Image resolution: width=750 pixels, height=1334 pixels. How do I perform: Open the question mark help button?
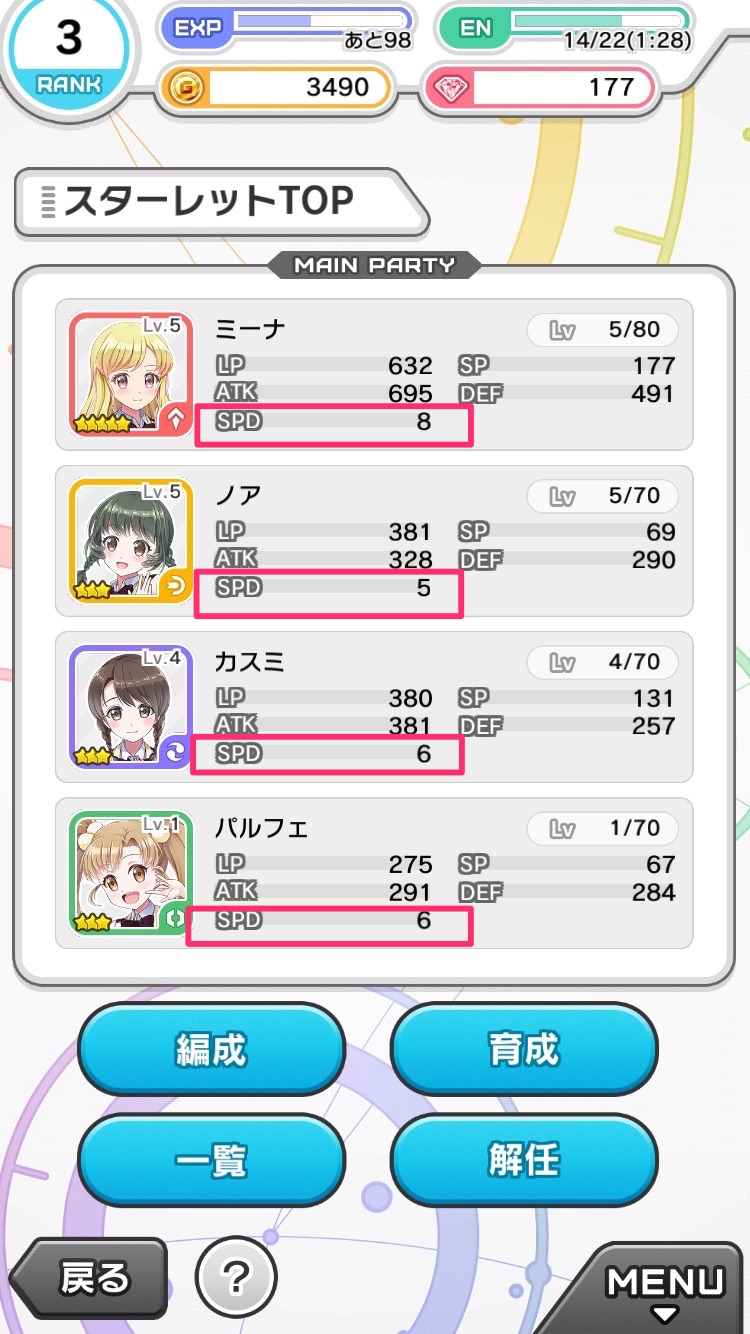click(236, 1277)
